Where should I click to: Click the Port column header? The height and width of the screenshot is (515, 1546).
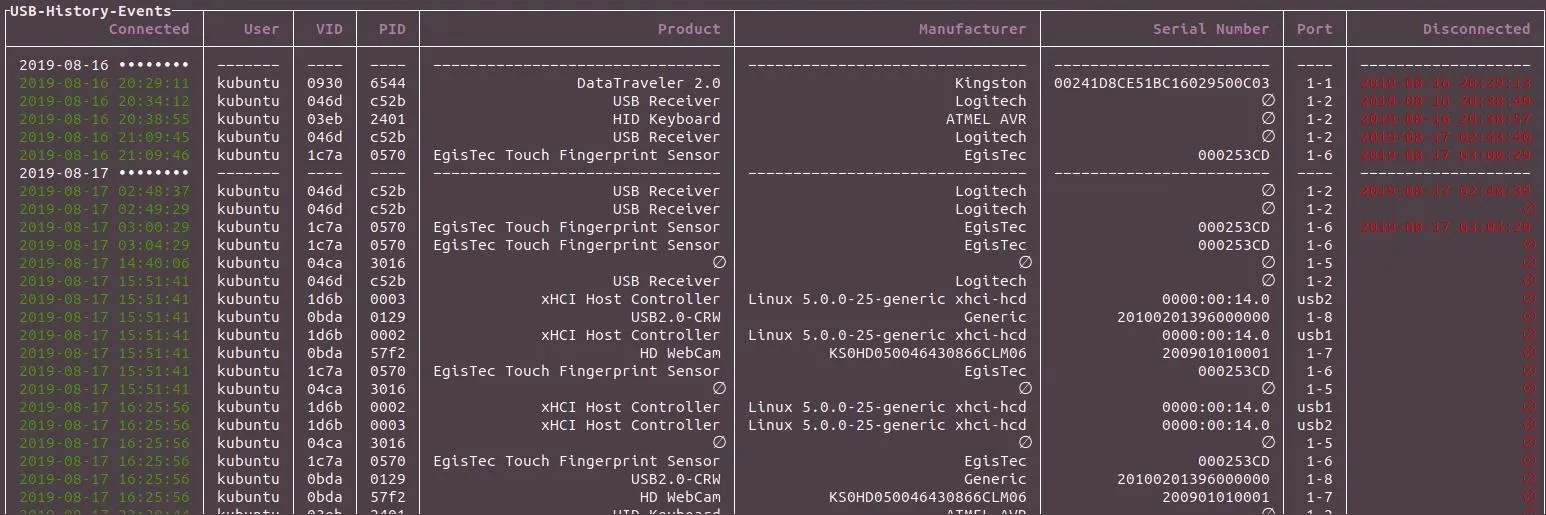coord(1314,29)
